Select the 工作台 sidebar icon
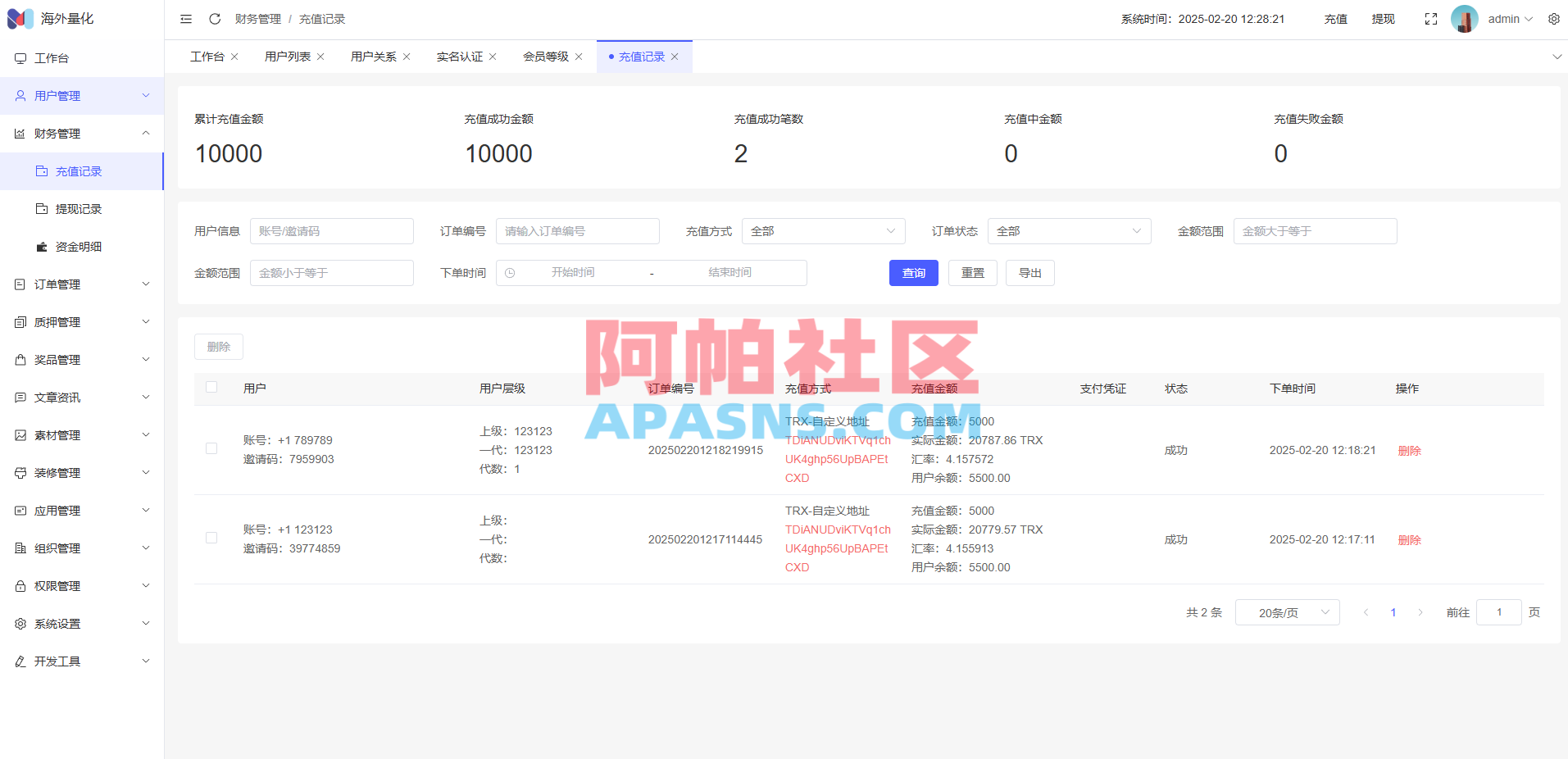This screenshot has height=759, width=1568. click(20, 58)
